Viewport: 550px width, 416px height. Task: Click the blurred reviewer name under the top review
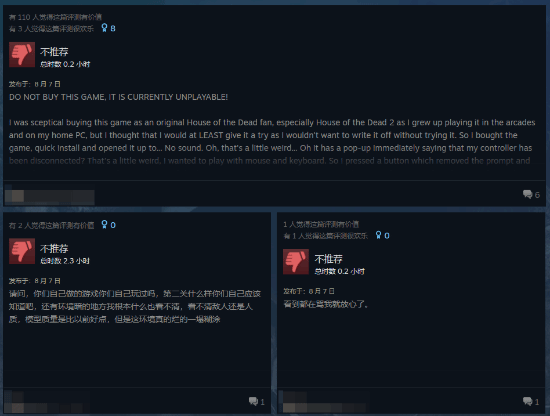pos(59,197)
